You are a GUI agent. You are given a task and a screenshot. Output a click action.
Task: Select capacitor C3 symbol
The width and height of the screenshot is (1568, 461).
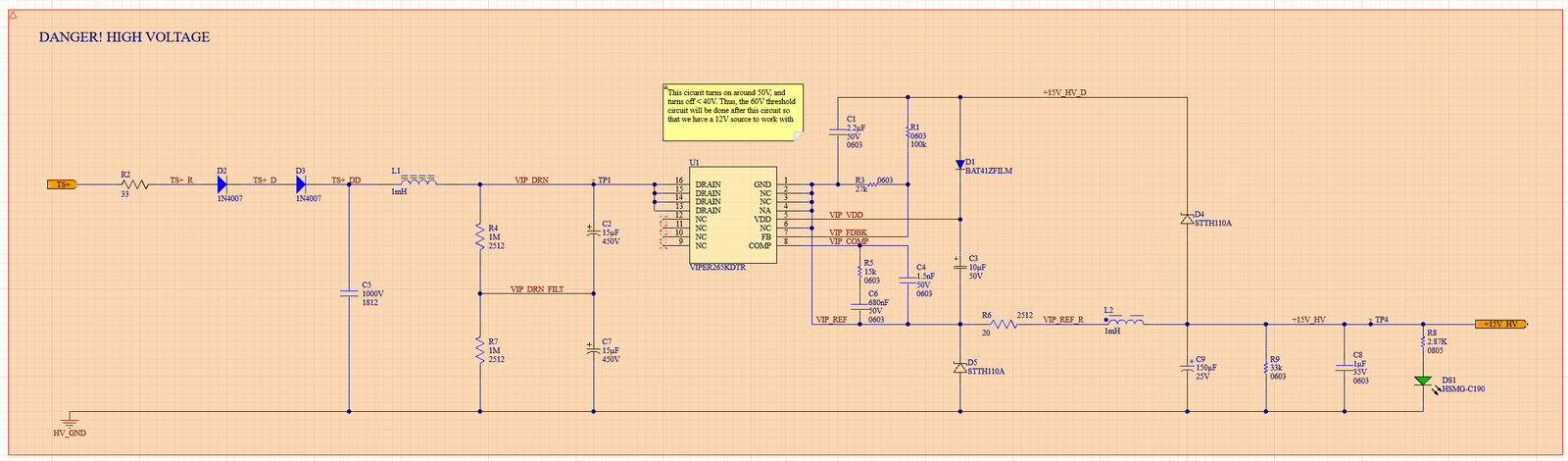[960, 266]
